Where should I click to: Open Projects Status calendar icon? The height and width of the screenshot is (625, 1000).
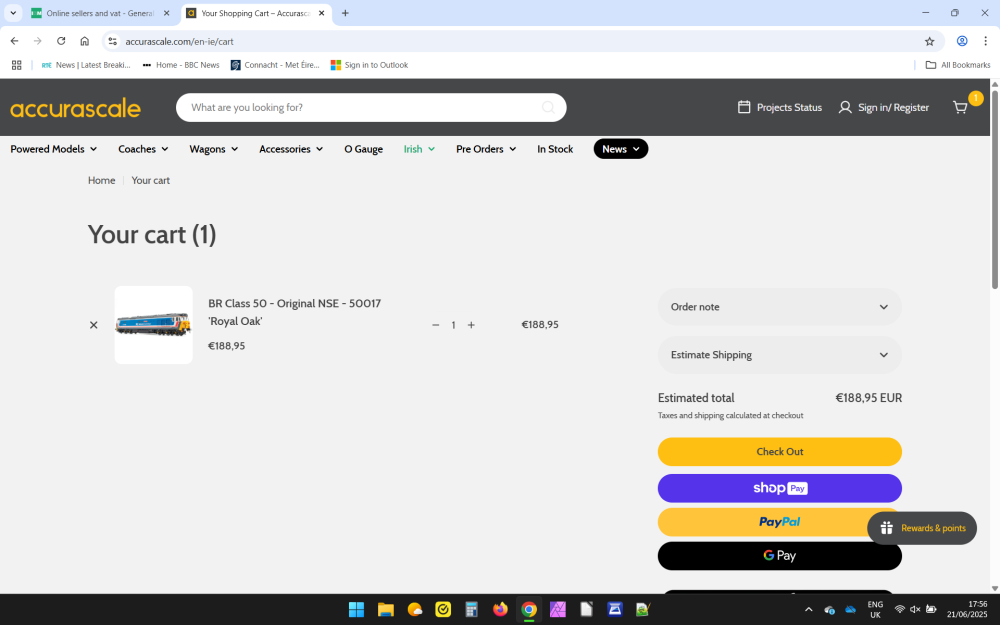(x=744, y=107)
